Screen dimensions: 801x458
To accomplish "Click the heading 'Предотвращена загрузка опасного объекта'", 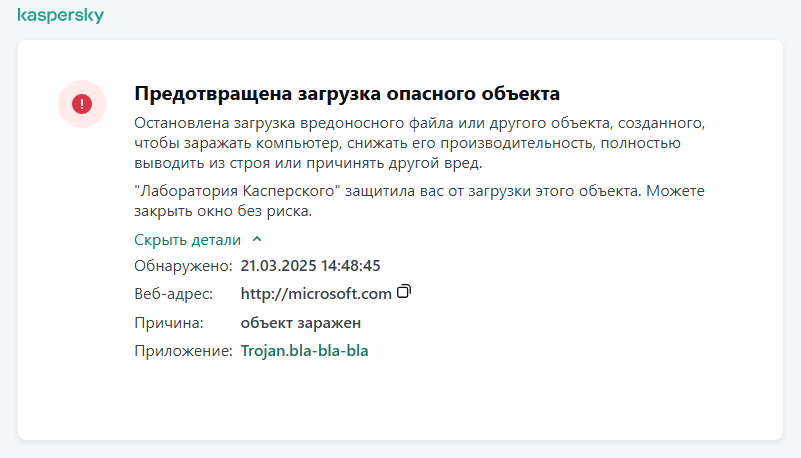I will click(346, 93).
